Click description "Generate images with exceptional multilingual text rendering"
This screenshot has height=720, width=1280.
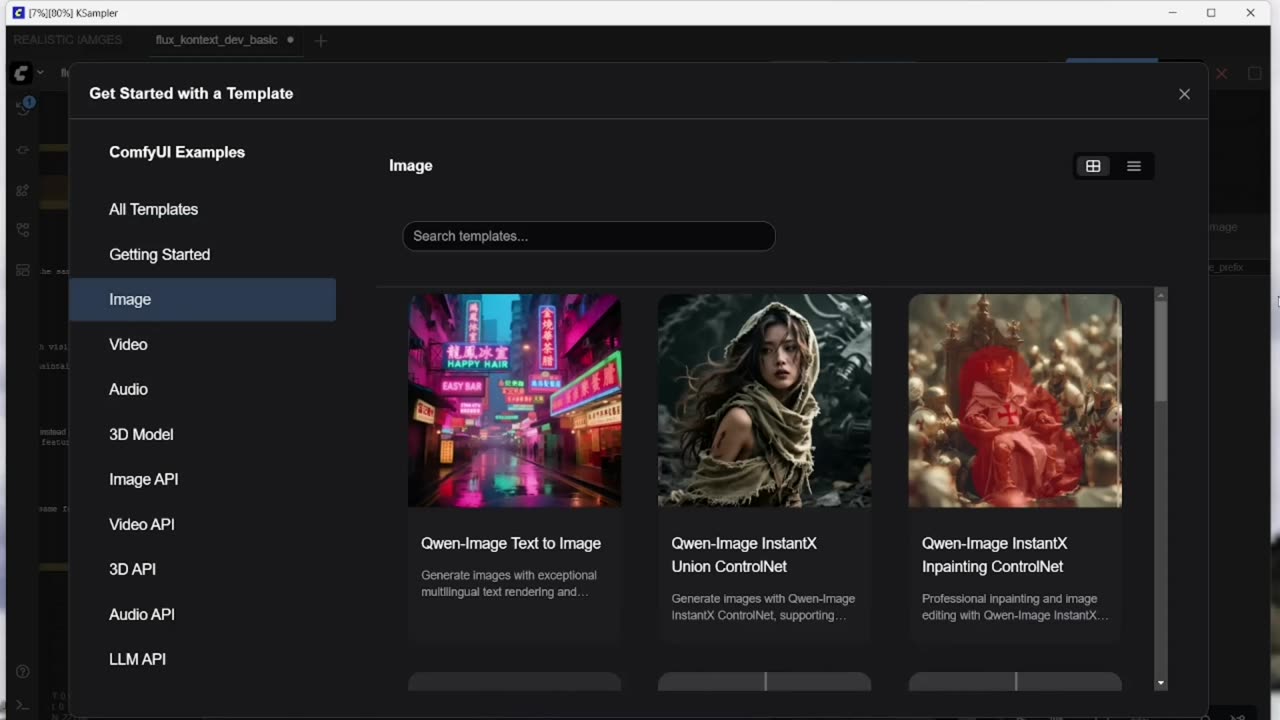[x=509, y=583]
